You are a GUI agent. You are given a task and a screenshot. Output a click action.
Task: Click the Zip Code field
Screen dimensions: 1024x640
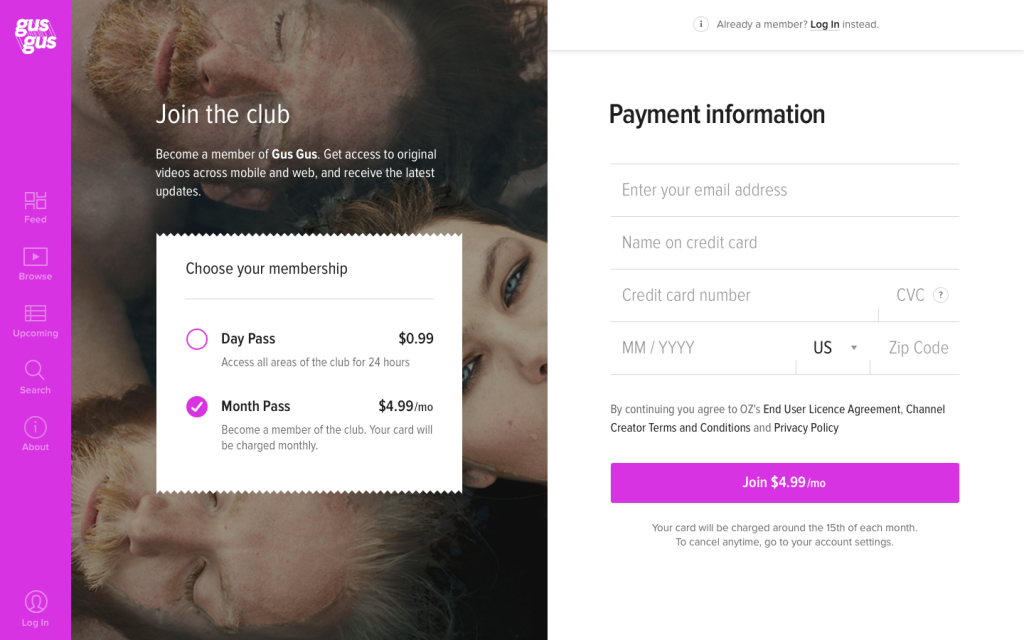[918, 348]
